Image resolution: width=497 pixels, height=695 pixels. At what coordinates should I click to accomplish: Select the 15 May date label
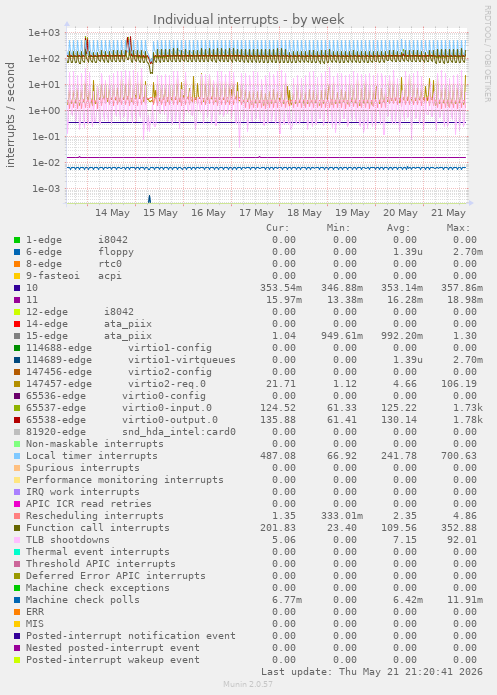160,213
